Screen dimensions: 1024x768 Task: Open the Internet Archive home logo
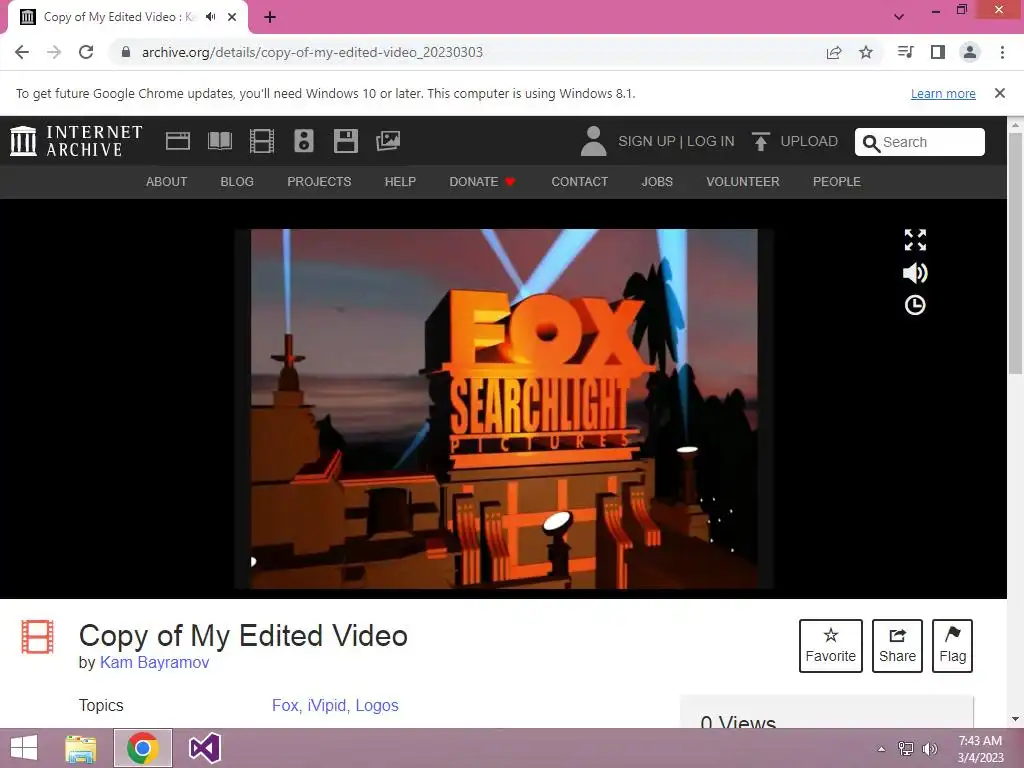pyautogui.click(x=76, y=141)
